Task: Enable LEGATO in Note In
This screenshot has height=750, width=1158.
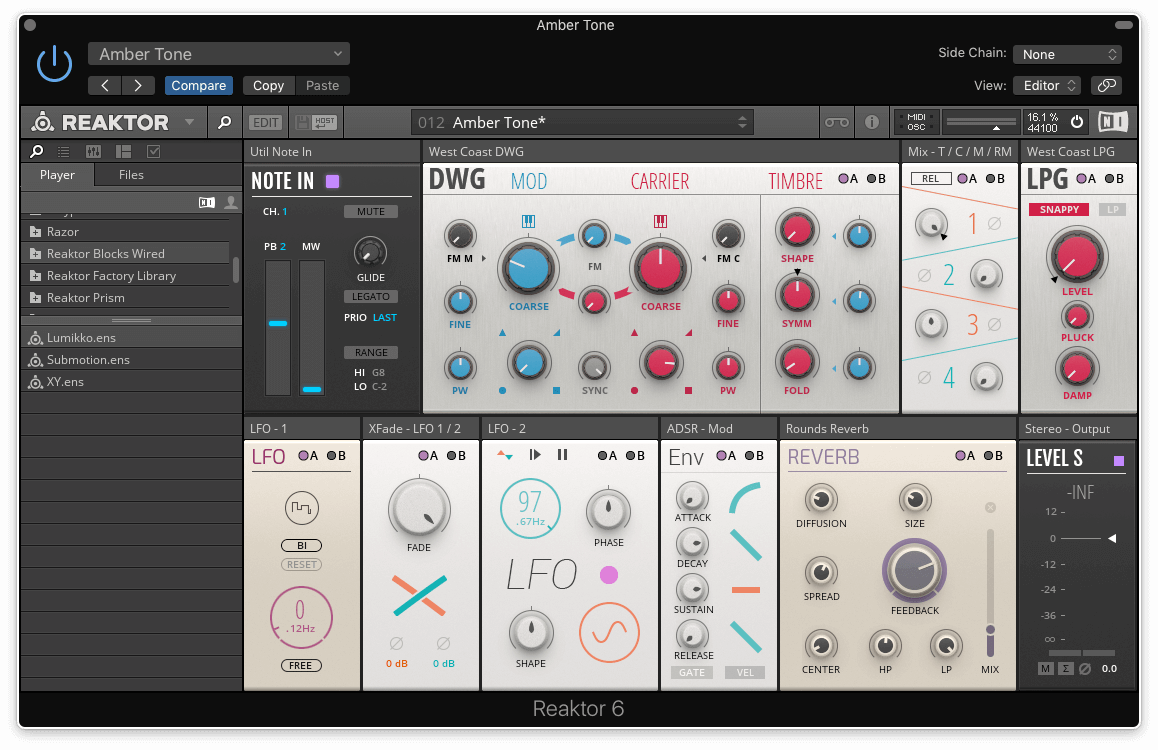Action: (x=371, y=297)
